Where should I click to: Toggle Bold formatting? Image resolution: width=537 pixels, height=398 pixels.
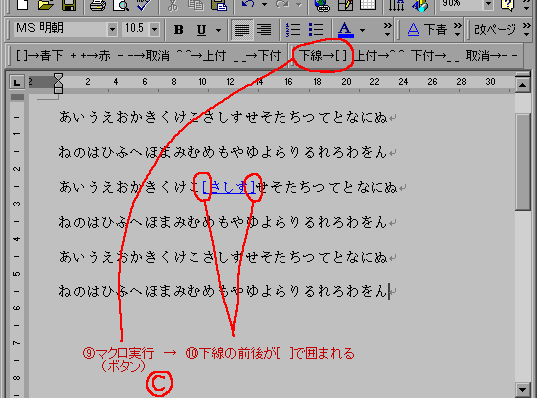[x=178, y=30]
